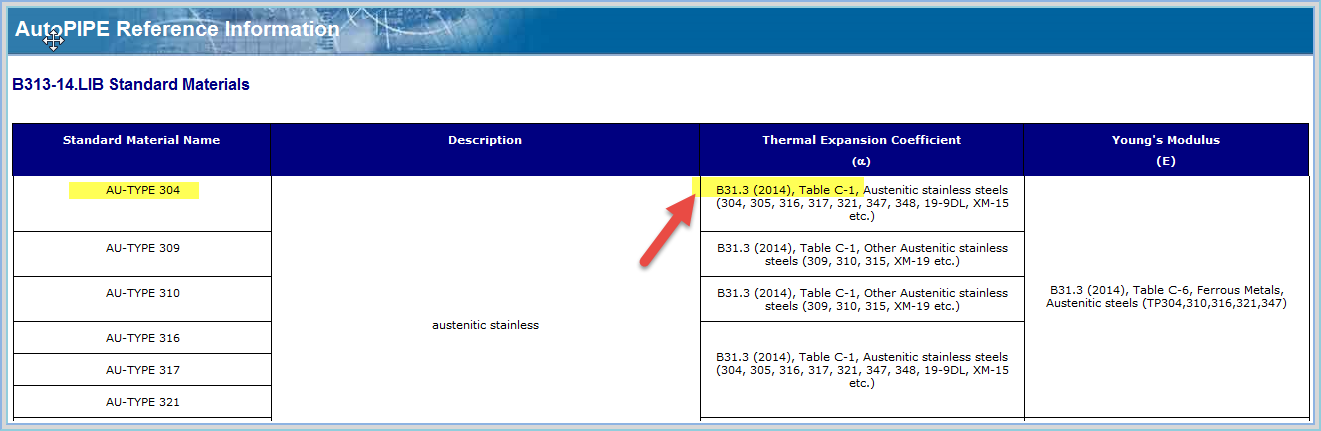Click the Thermal Expansion Coefficient column header
This screenshot has height=431, width=1321.
[862, 149]
